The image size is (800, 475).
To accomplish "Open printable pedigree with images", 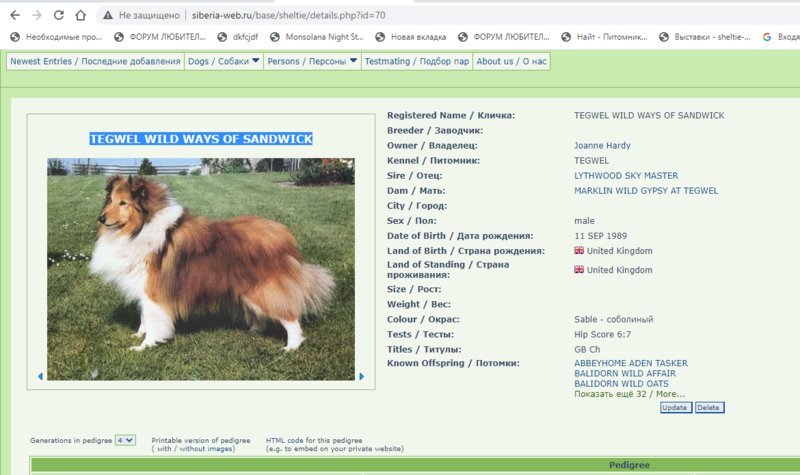I will 164,449.
